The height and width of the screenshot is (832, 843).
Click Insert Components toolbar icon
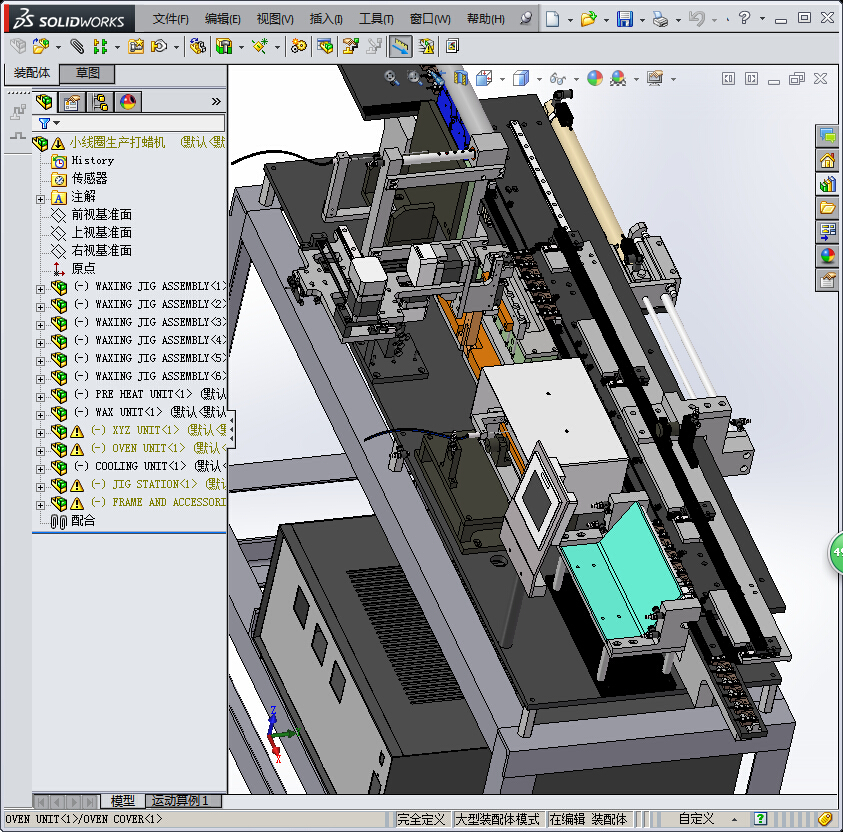tap(41, 46)
